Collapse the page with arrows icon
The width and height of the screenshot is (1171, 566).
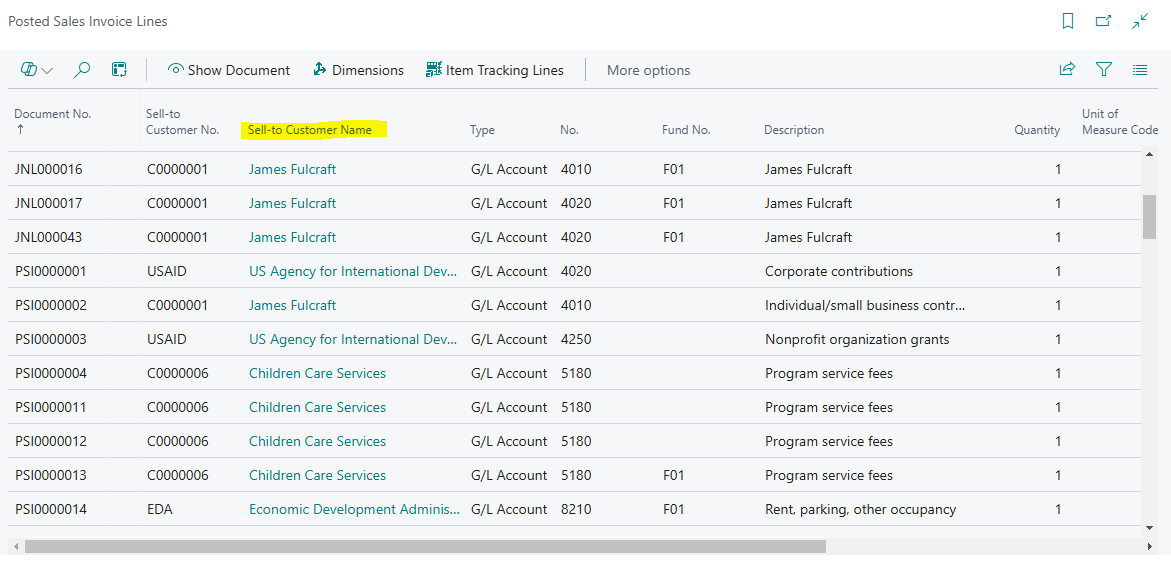[x=1140, y=22]
